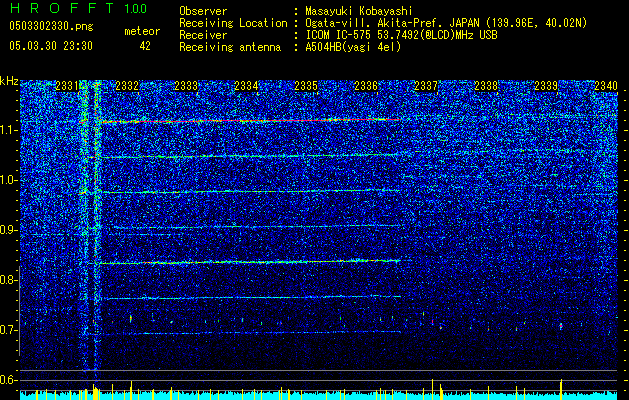Click the Observer name Masayuki Kobayashi
This screenshot has width=629, height=400.
tap(359, 11)
